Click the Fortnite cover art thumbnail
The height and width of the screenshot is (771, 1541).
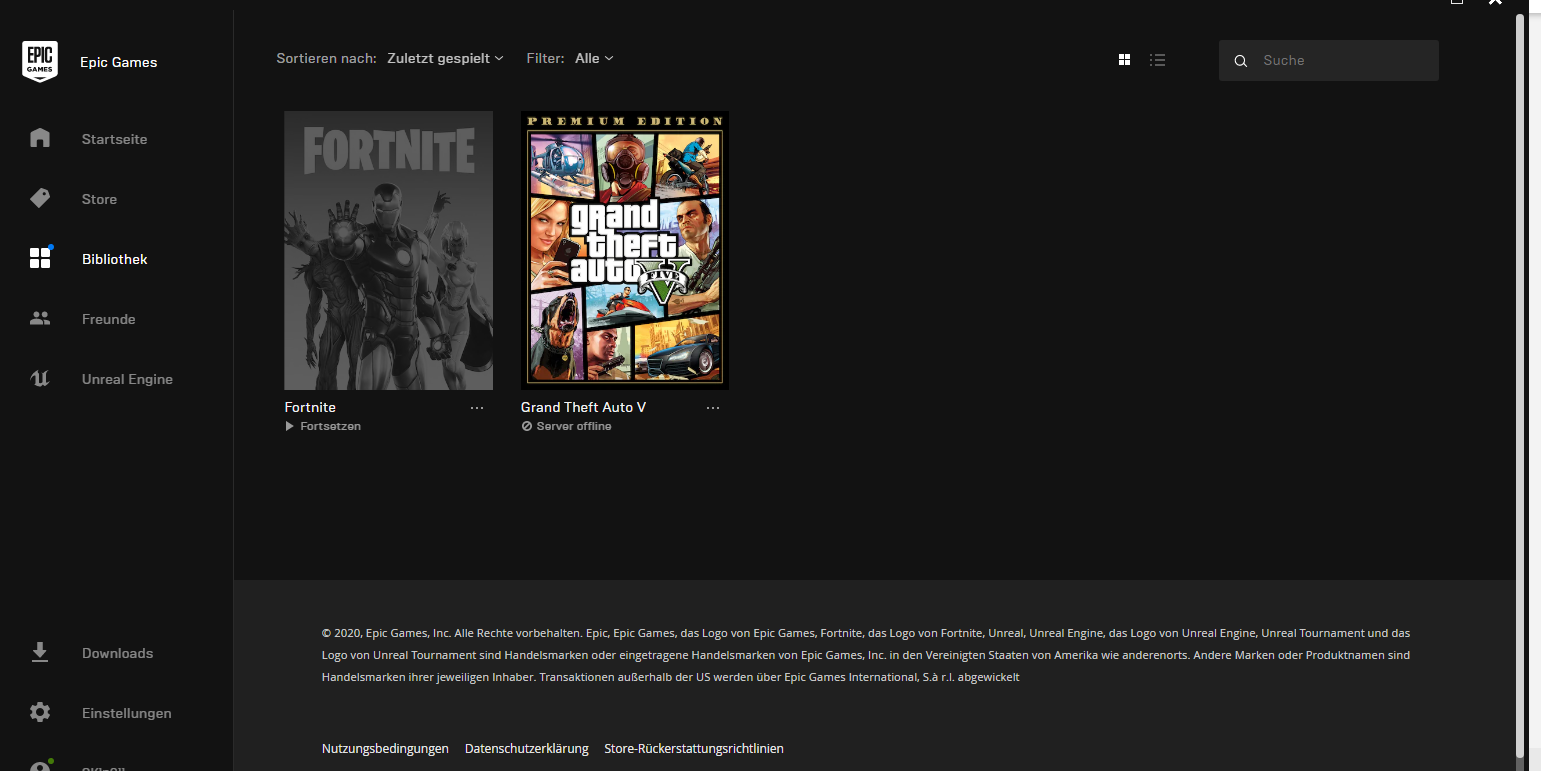pyautogui.click(x=388, y=250)
